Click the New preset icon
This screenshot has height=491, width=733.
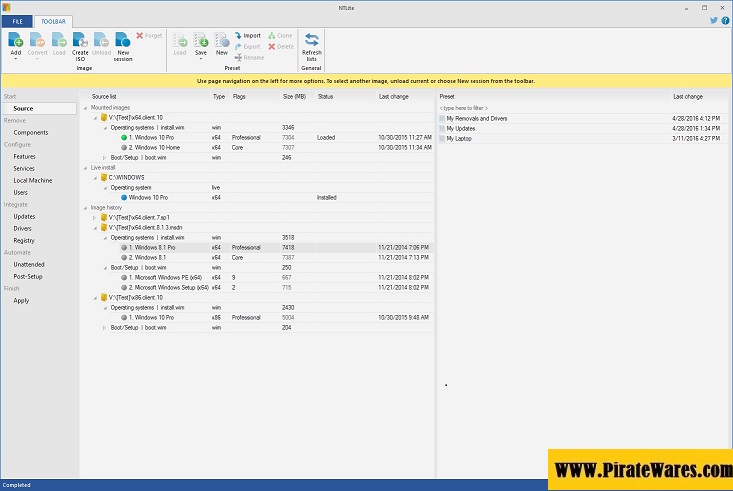(x=222, y=40)
